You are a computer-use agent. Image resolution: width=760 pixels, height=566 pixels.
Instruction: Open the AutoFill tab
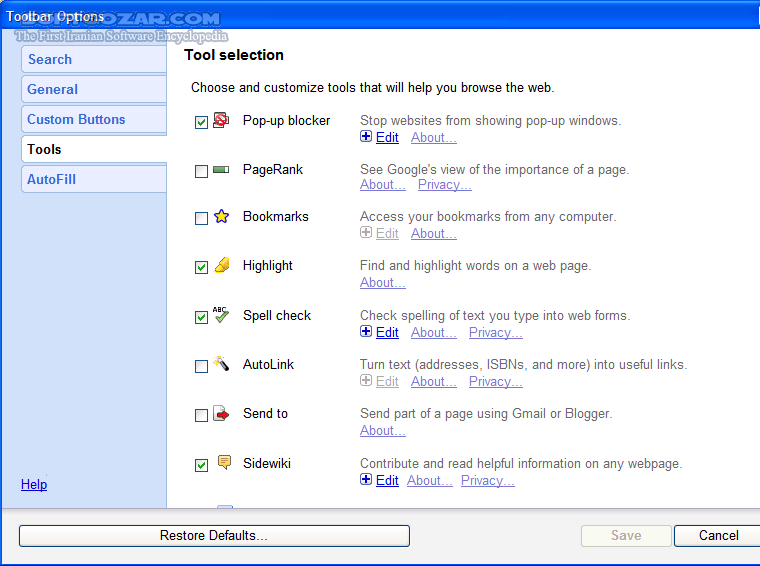point(94,179)
